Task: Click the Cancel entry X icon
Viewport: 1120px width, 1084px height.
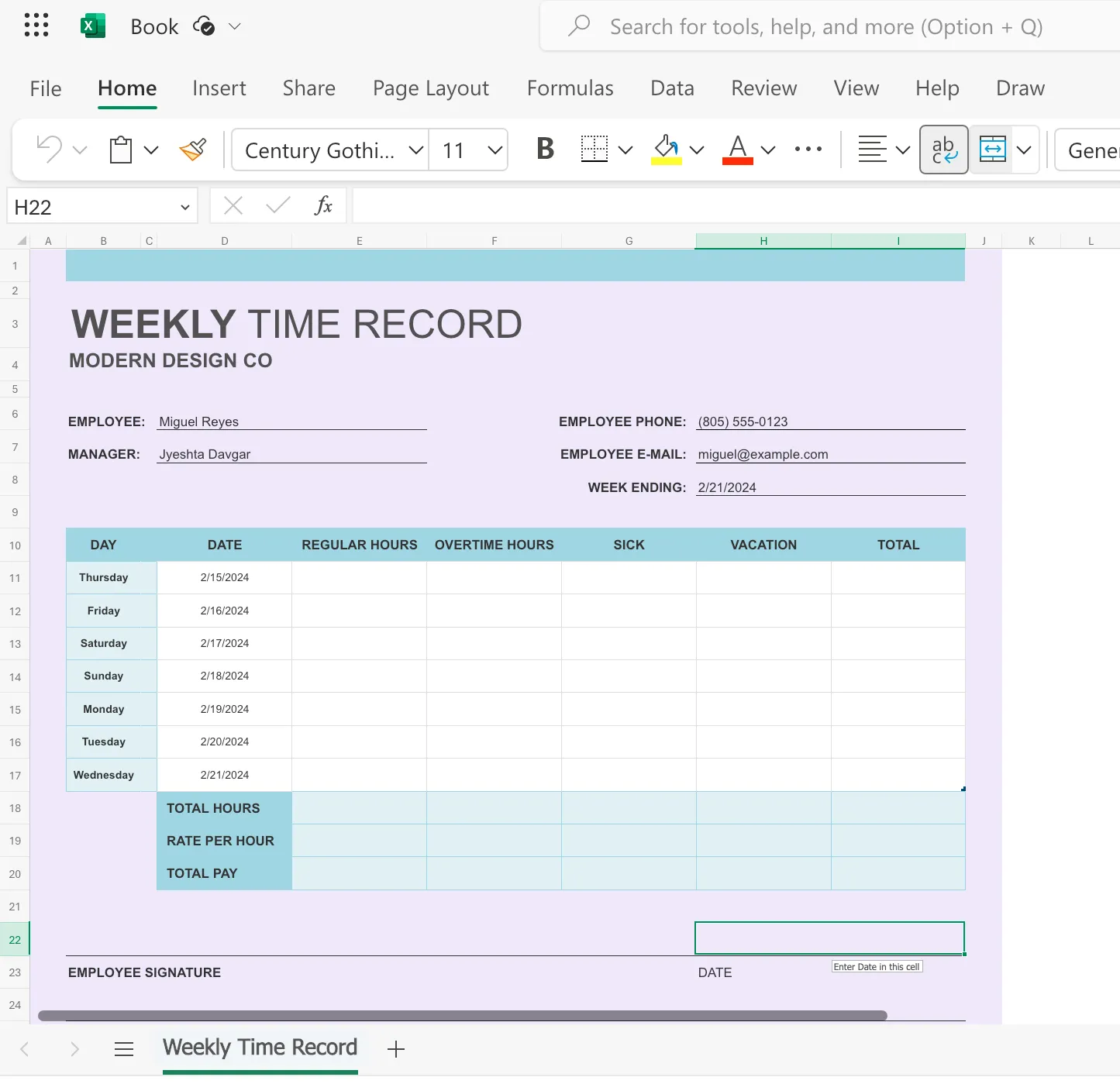Action: click(x=233, y=205)
